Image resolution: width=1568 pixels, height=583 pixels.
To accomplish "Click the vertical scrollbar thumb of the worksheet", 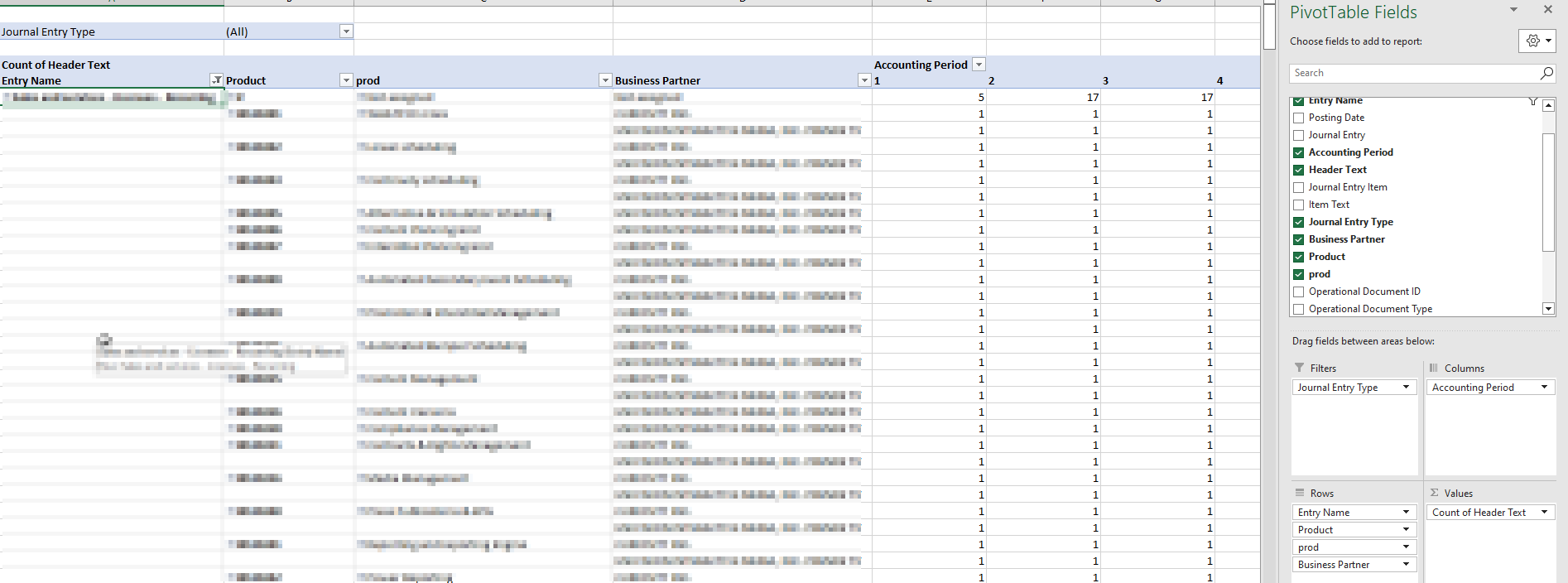I will (1269, 26).
